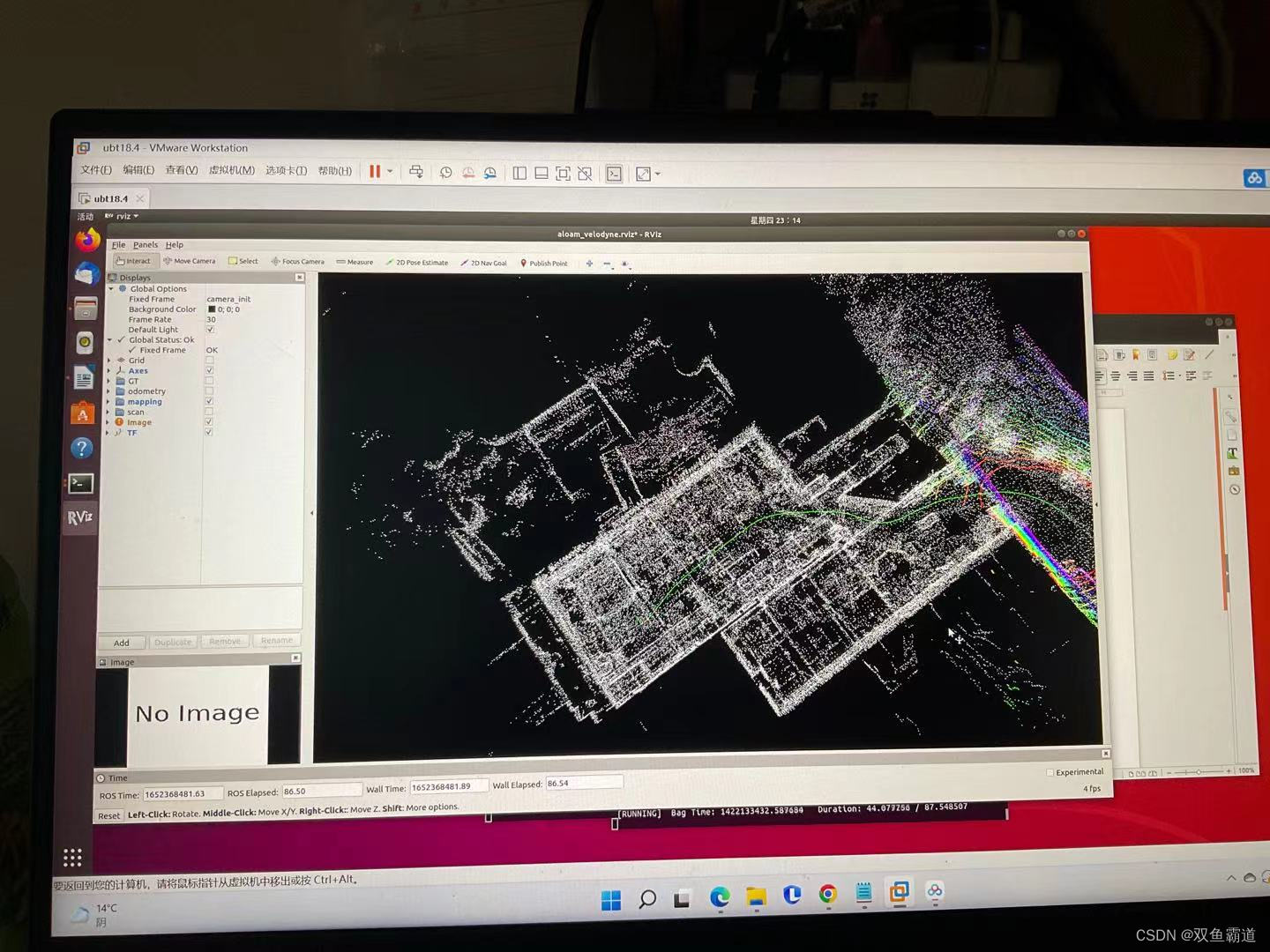This screenshot has height=952, width=1270.
Task: Pick the Measure tool
Action: pyautogui.click(x=355, y=262)
